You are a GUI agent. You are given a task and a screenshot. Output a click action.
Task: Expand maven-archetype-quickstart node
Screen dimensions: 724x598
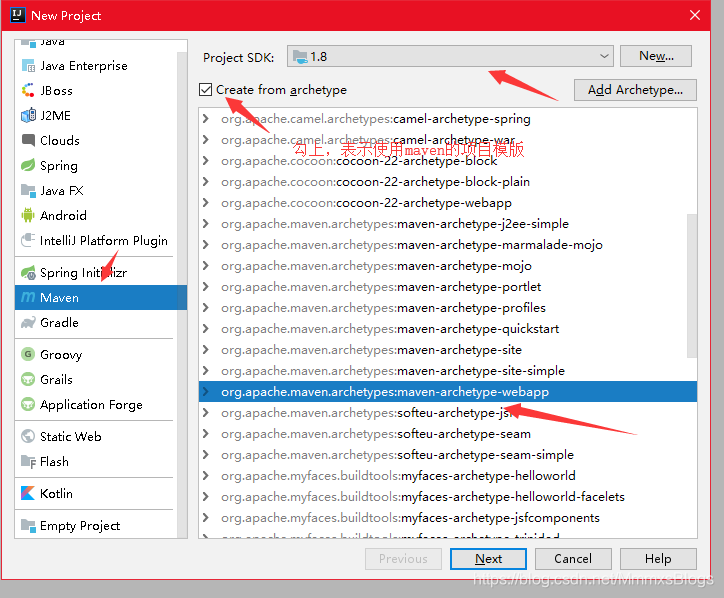pyautogui.click(x=205, y=328)
